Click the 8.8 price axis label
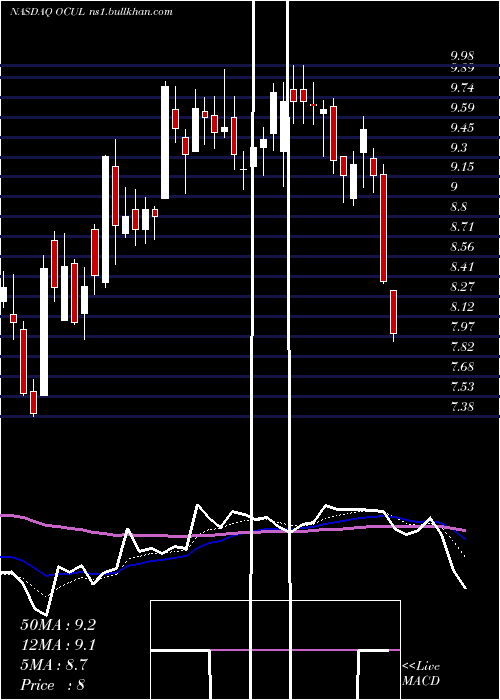Image resolution: width=500 pixels, height=700 pixels. [x=458, y=207]
